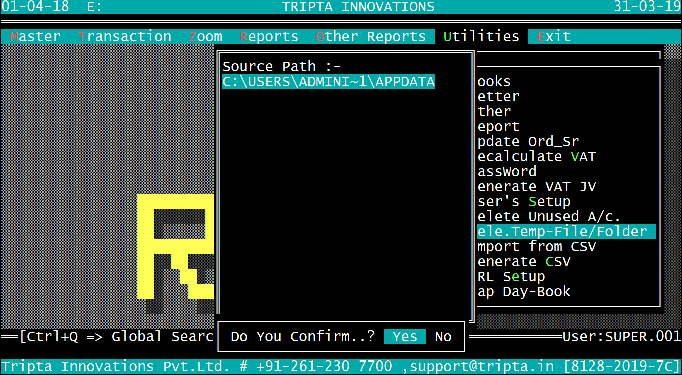This screenshot has width=682, height=375.
Task: Select the Recalculate VAT entry
Action: click(537, 157)
